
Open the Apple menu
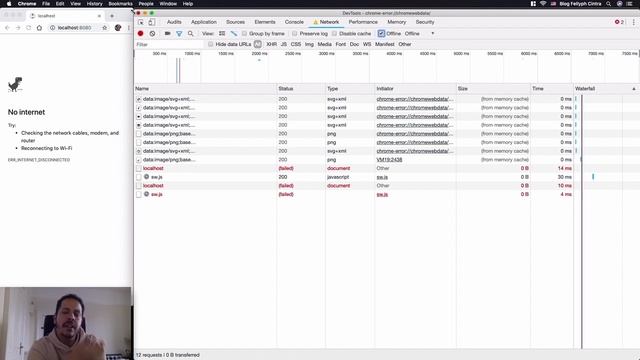click(x=9, y=4)
